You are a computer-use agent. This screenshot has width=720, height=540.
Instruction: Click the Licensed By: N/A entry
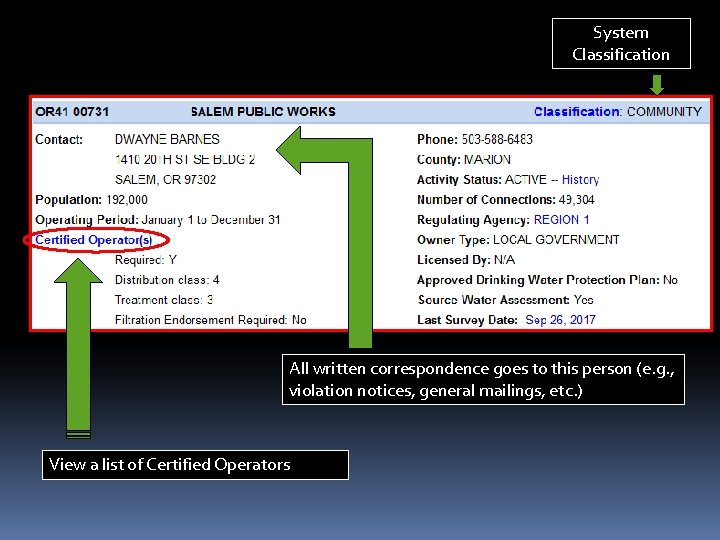pos(466,260)
